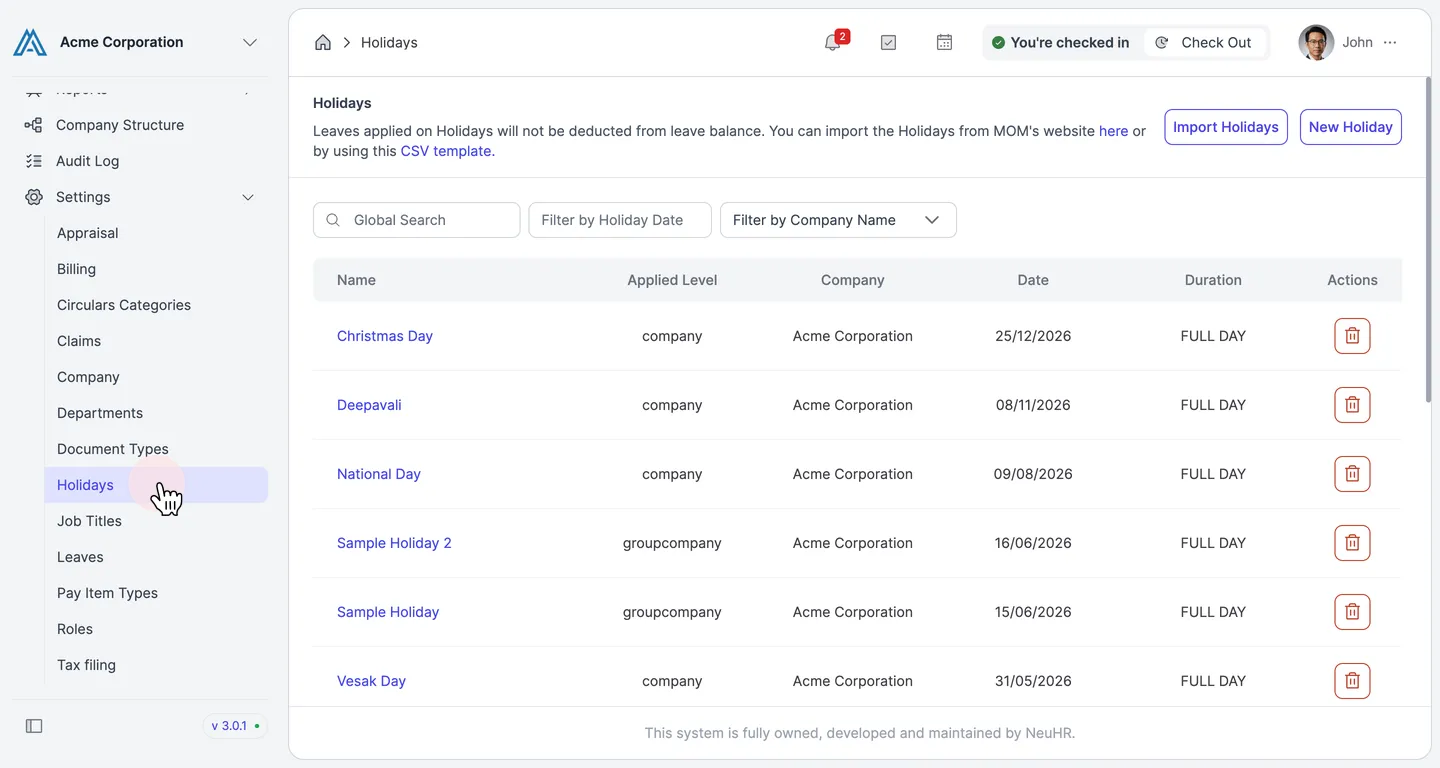Open Departments settings
Image resolution: width=1440 pixels, height=768 pixels.
coord(156,413)
